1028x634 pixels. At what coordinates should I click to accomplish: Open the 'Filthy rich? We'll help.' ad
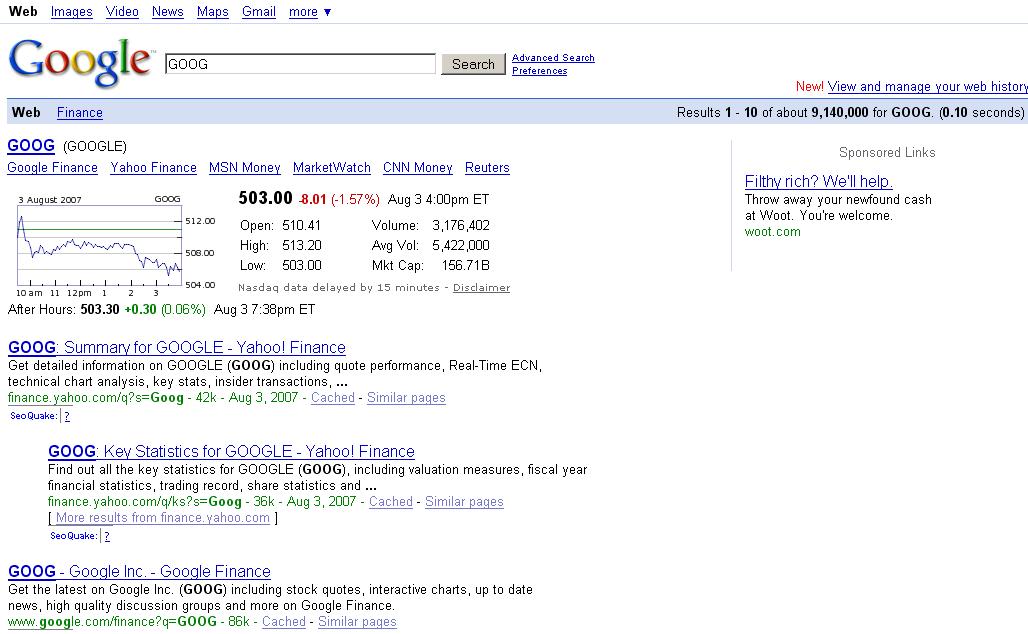[x=819, y=182]
